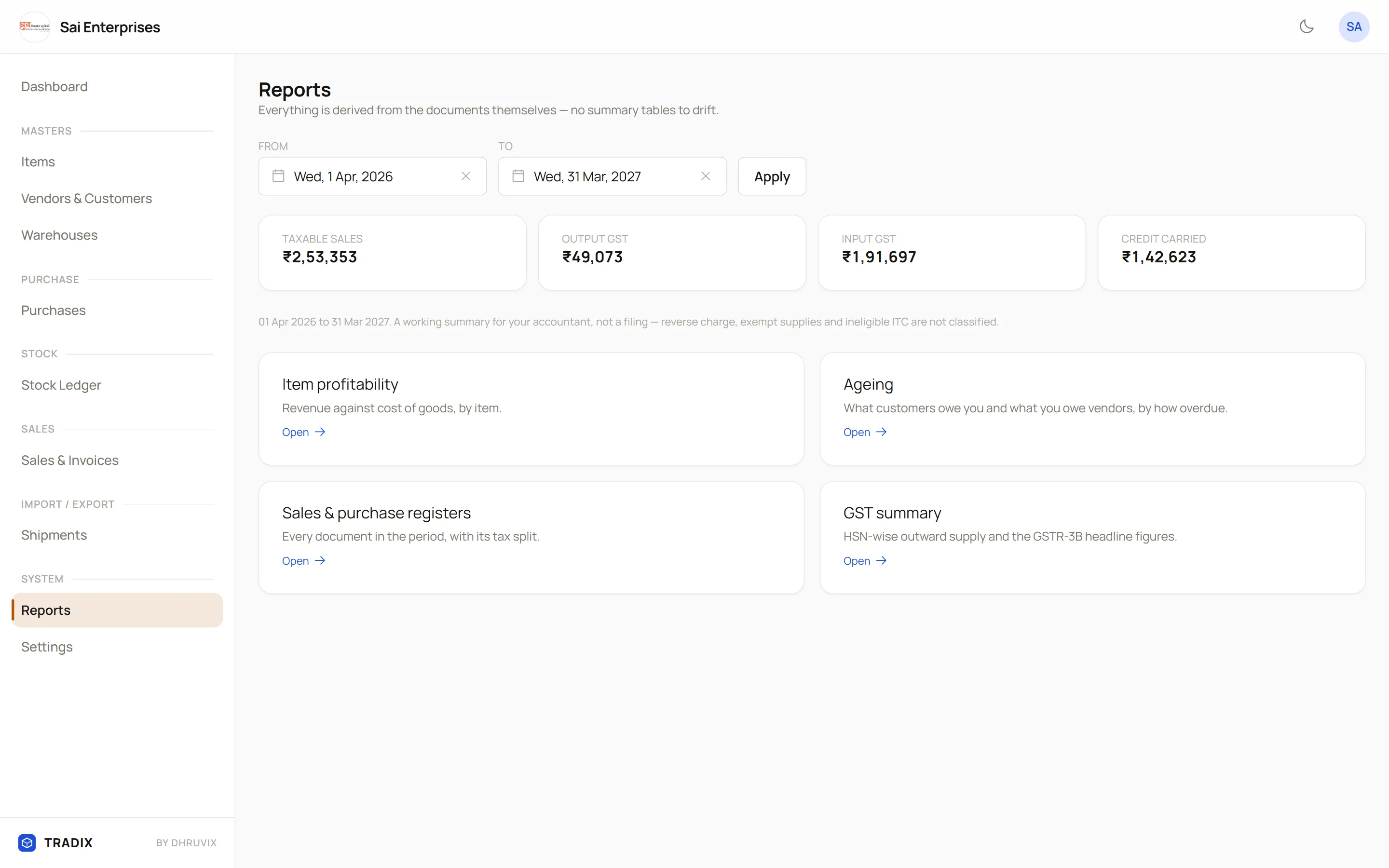Toggle dark mode with moon icon
This screenshot has width=1389, height=868.
point(1307,27)
